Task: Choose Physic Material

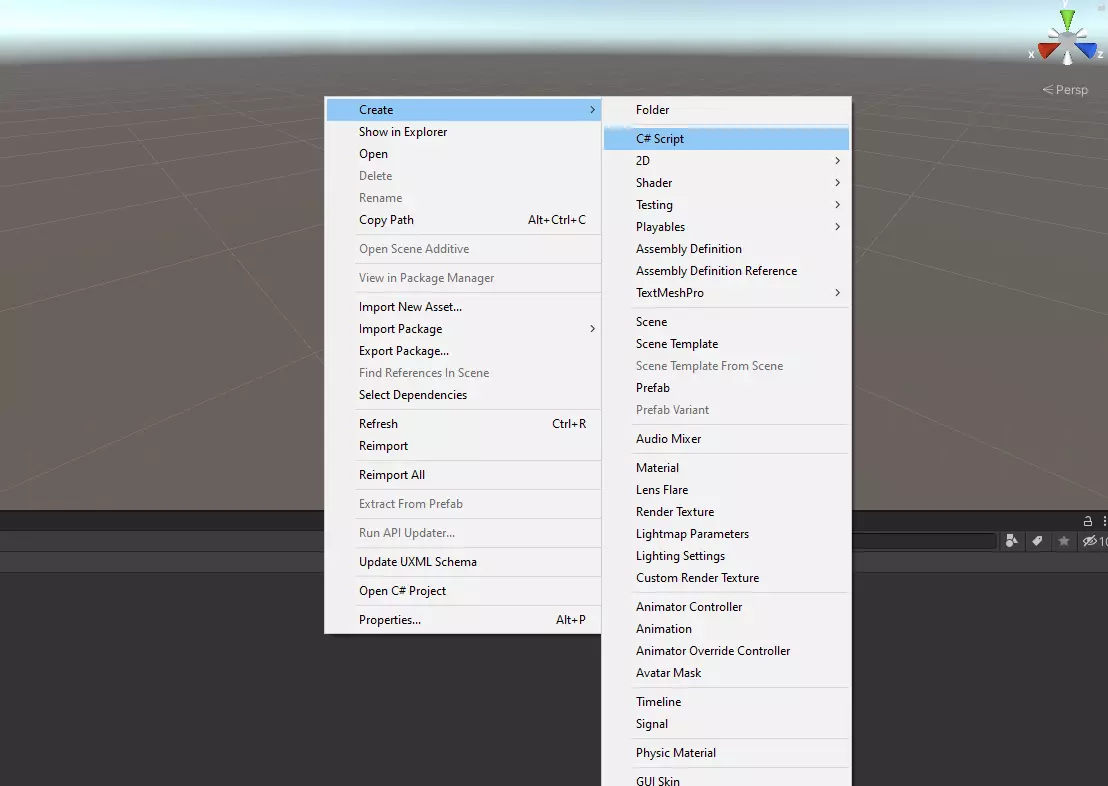Action: 726,753
